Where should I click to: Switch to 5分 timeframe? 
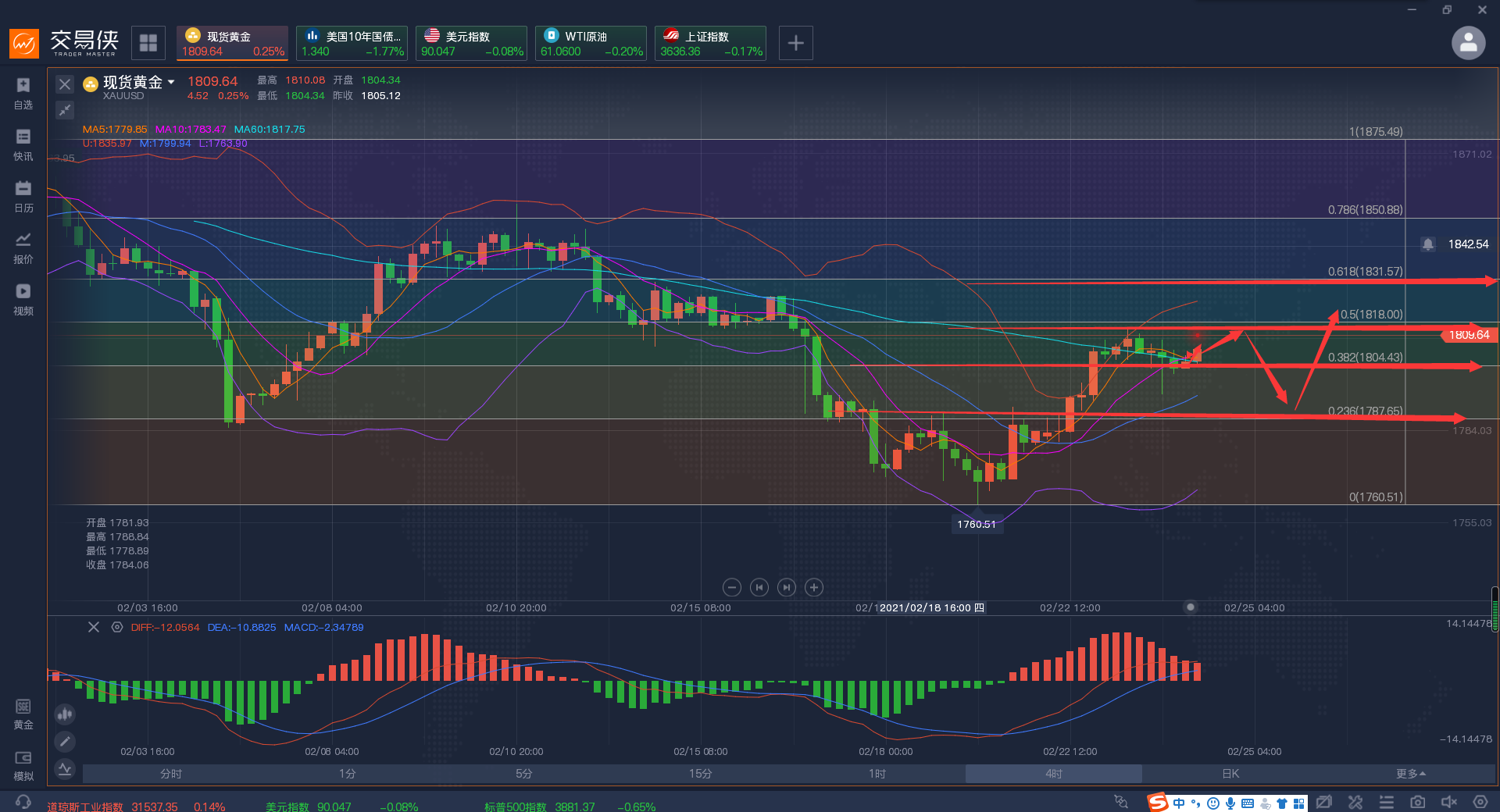tap(523, 774)
